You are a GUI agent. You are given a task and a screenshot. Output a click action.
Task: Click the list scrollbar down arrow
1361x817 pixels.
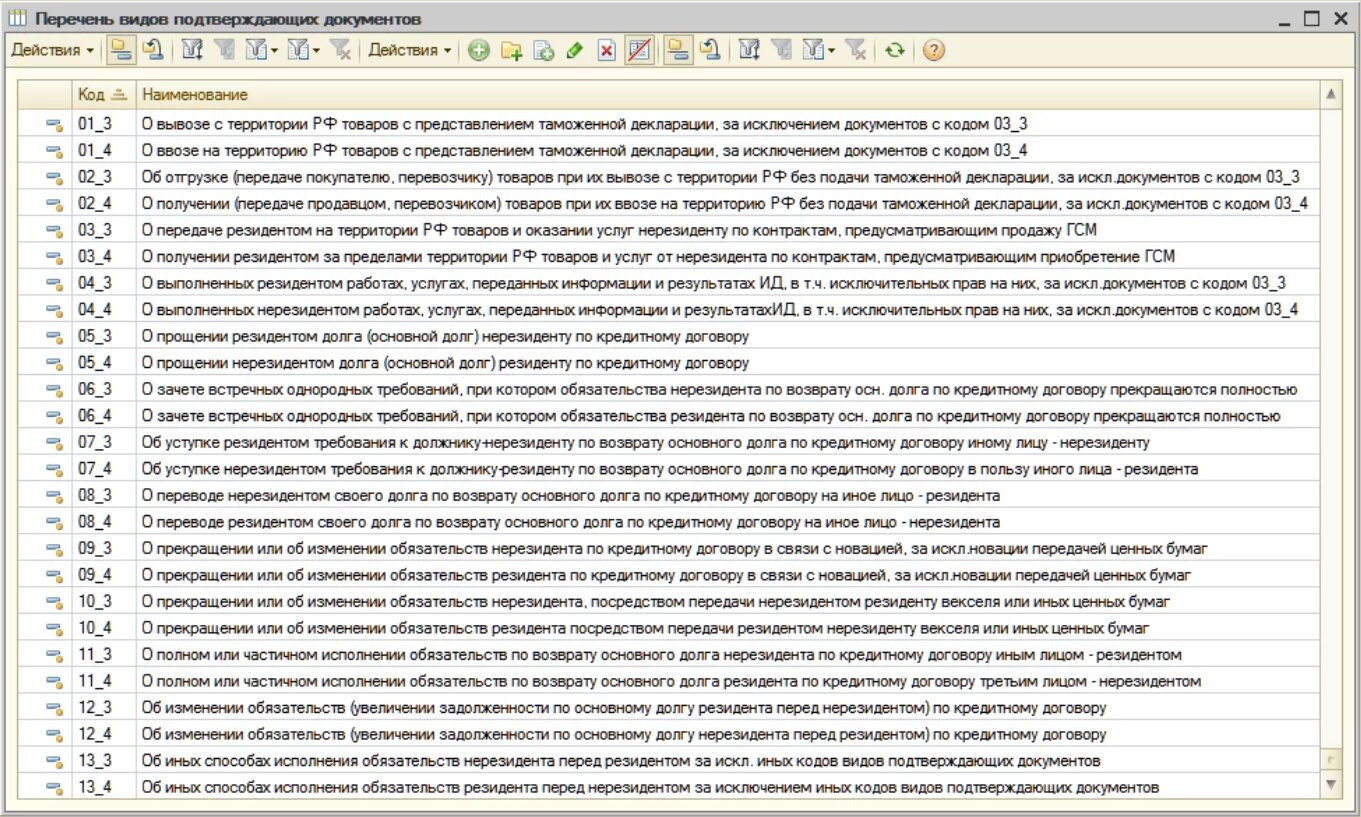[x=1330, y=785]
